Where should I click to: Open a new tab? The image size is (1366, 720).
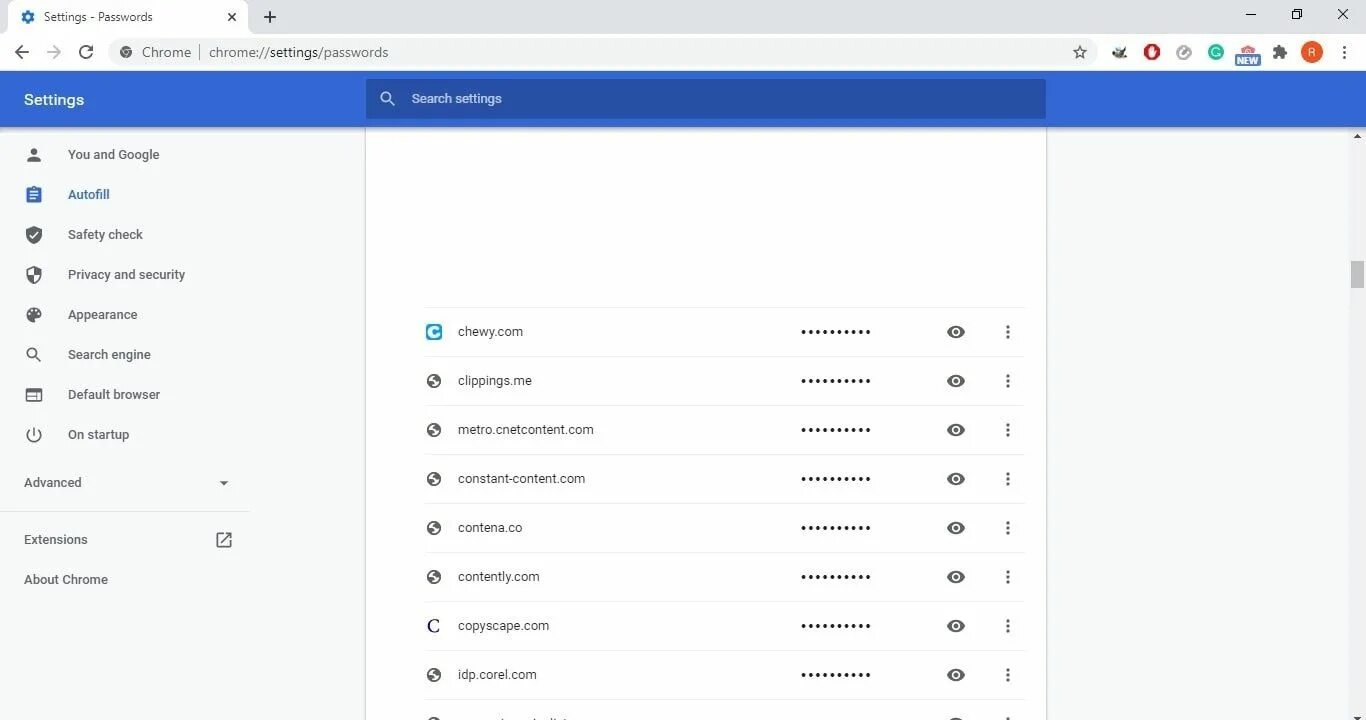tap(270, 17)
